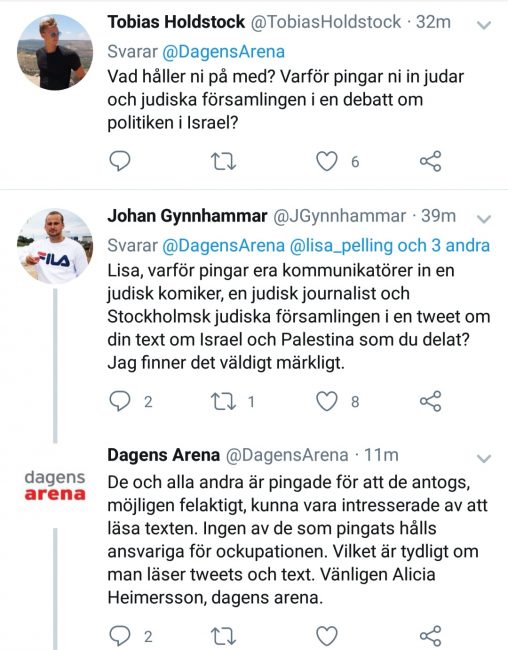The image size is (508, 650).
Task: Retweet Johan Gynnhammar's tweet
Action: click(224, 402)
